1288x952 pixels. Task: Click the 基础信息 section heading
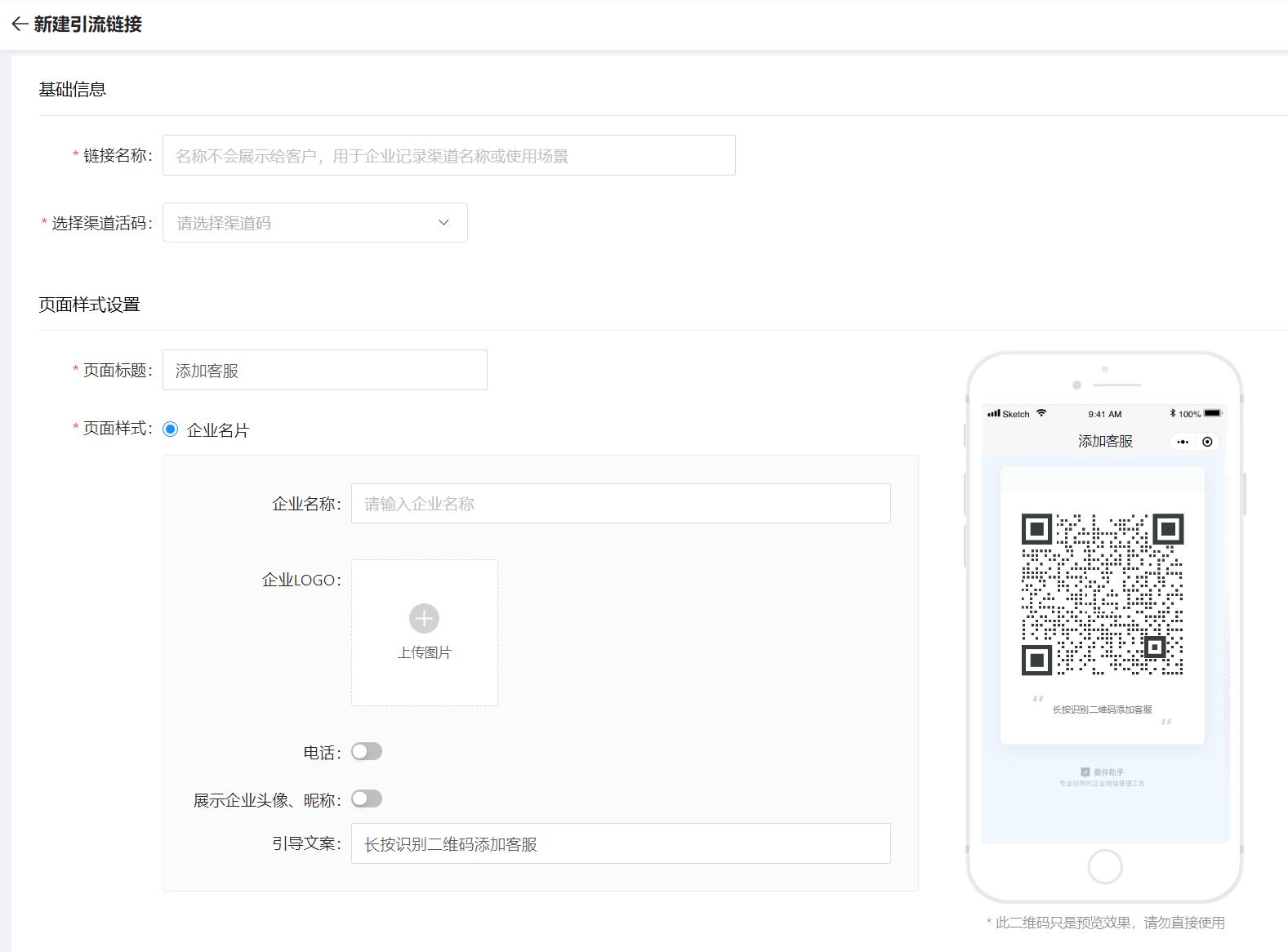(73, 89)
